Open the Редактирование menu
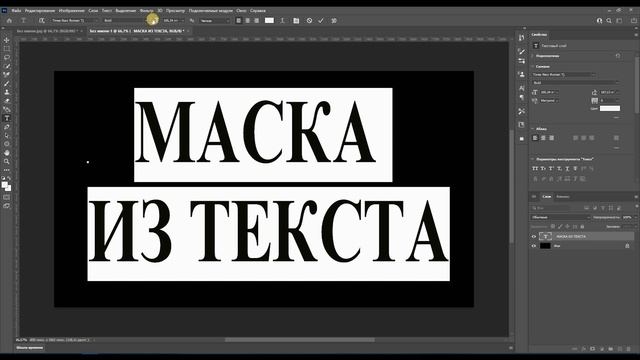The height and width of the screenshot is (360, 640). click(x=40, y=11)
